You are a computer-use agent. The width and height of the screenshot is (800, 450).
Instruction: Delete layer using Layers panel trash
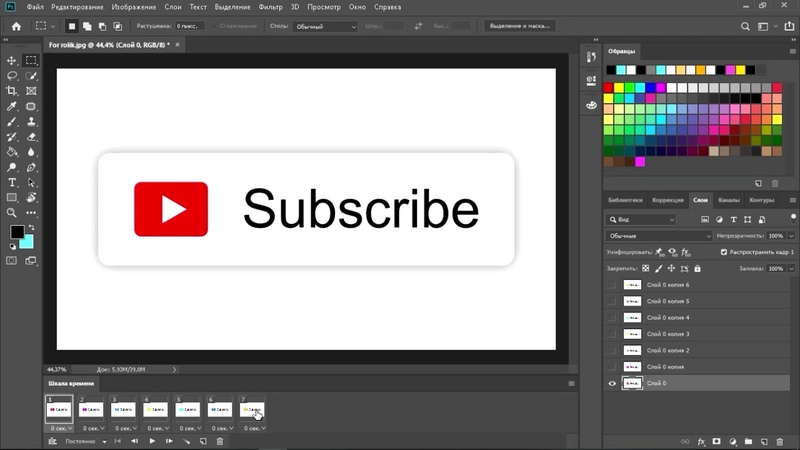coord(780,442)
